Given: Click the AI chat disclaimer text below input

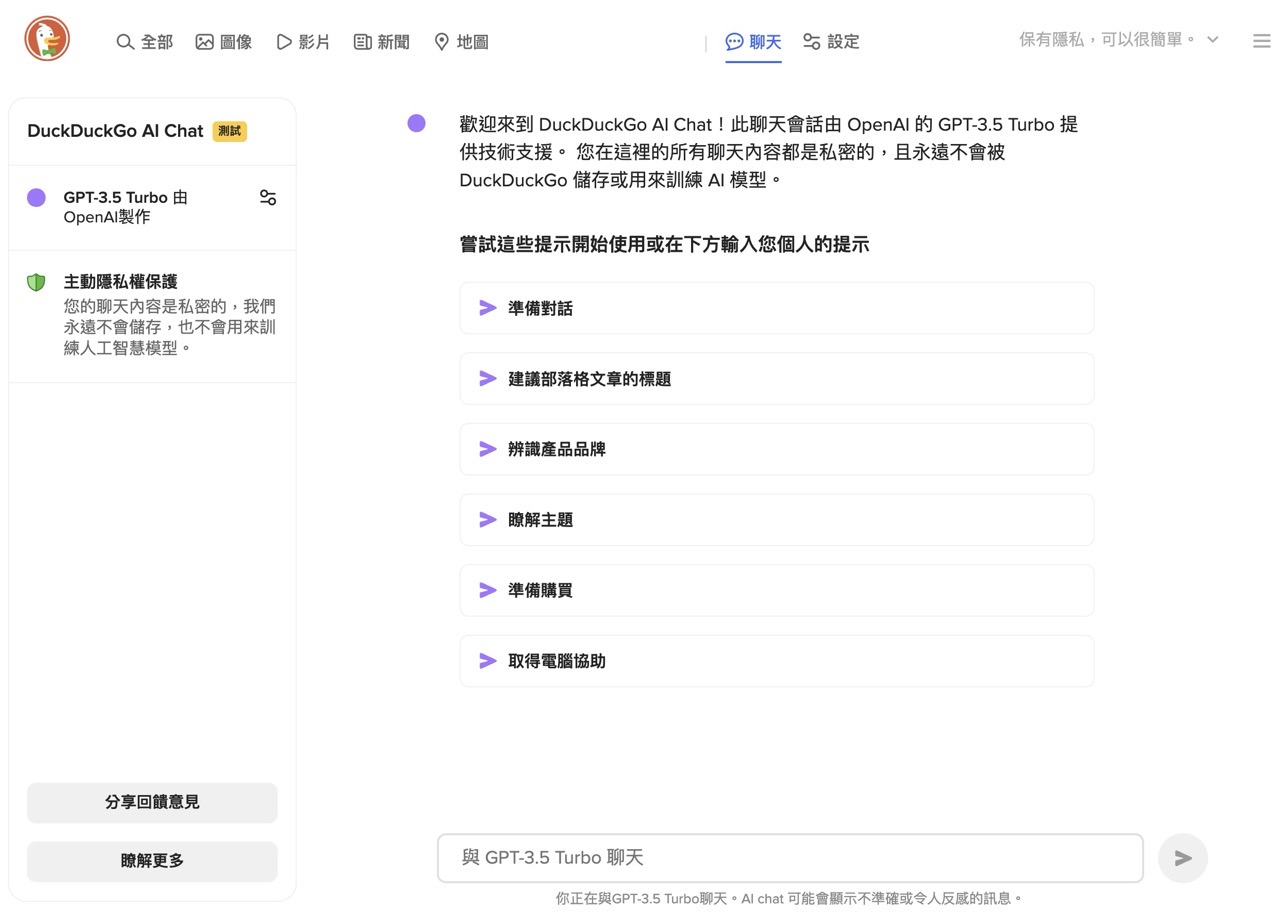Looking at the screenshot, I should (789, 899).
